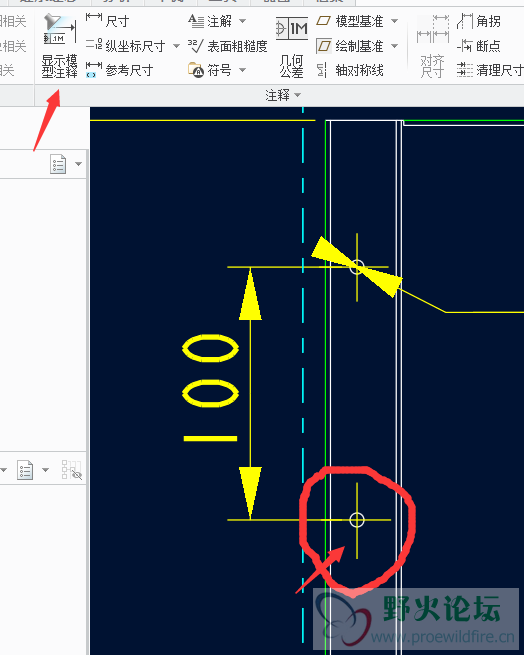
Task: Select the 角拐 jog tool
Action: [479, 20]
